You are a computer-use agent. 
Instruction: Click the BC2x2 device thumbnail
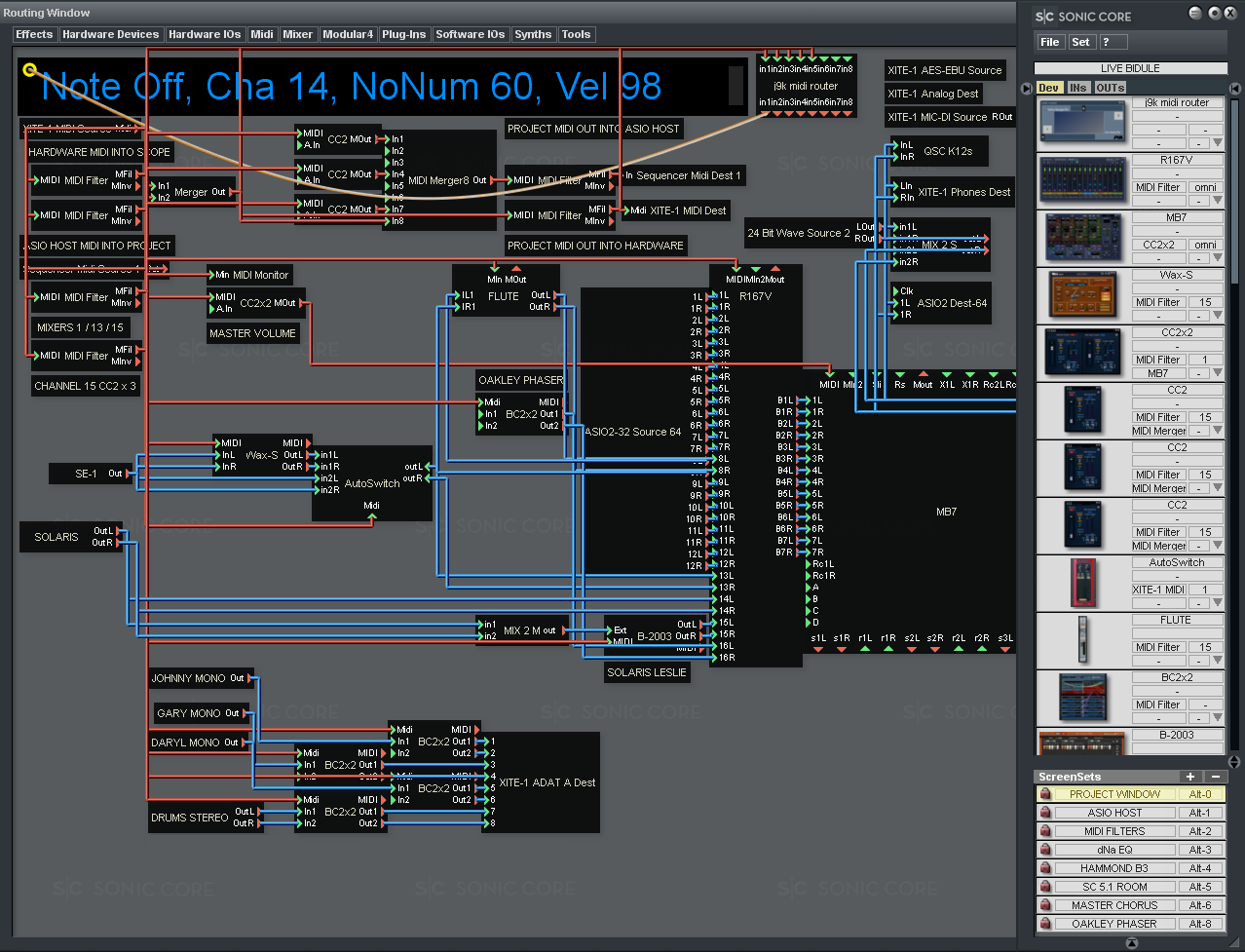(x=1081, y=698)
